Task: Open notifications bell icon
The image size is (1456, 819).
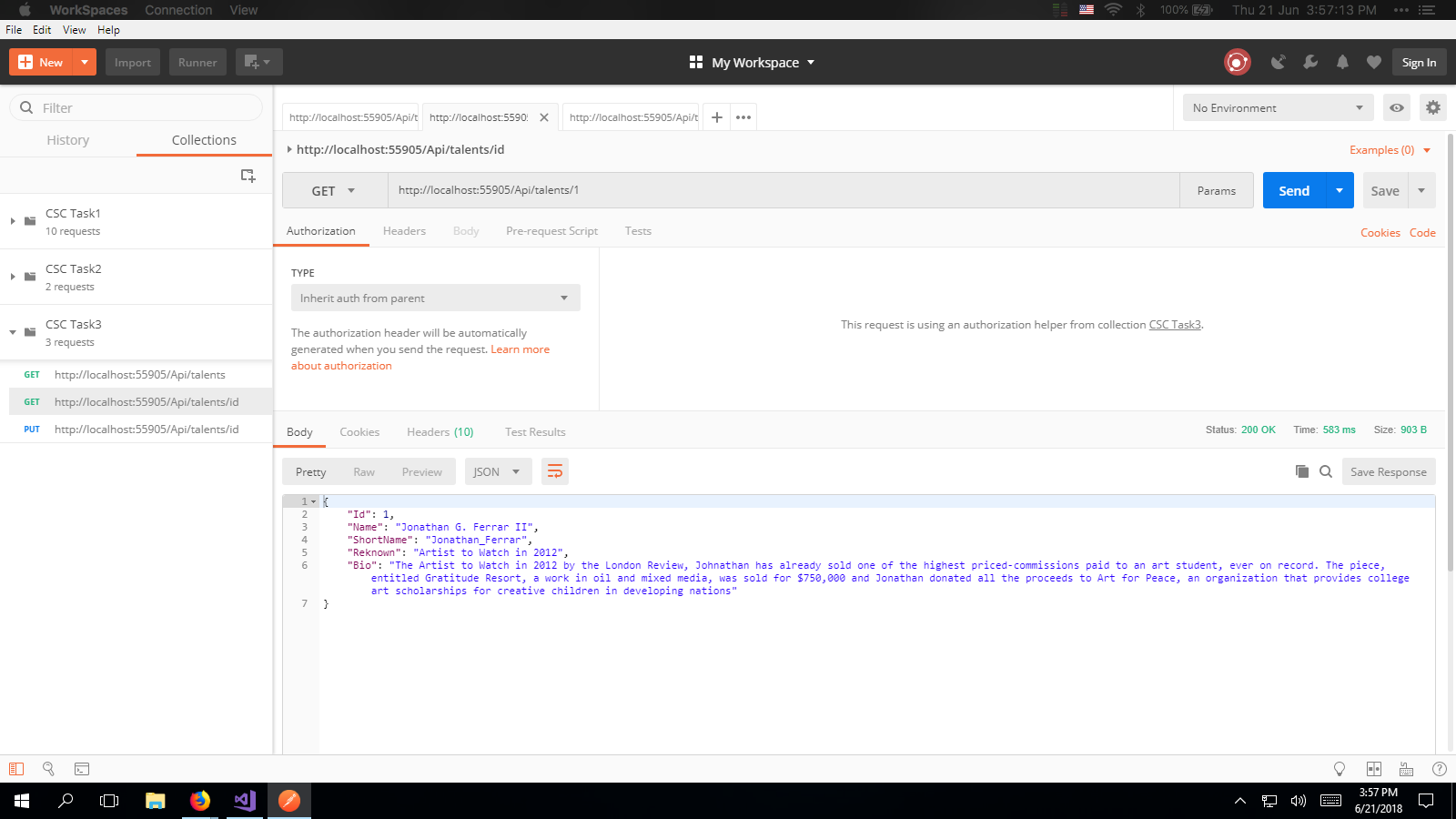Action: click(x=1342, y=62)
